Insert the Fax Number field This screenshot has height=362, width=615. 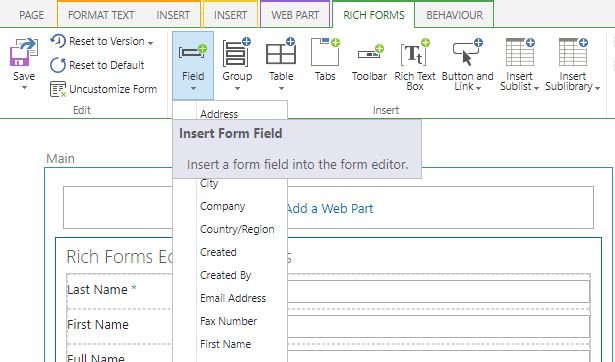[230, 321]
